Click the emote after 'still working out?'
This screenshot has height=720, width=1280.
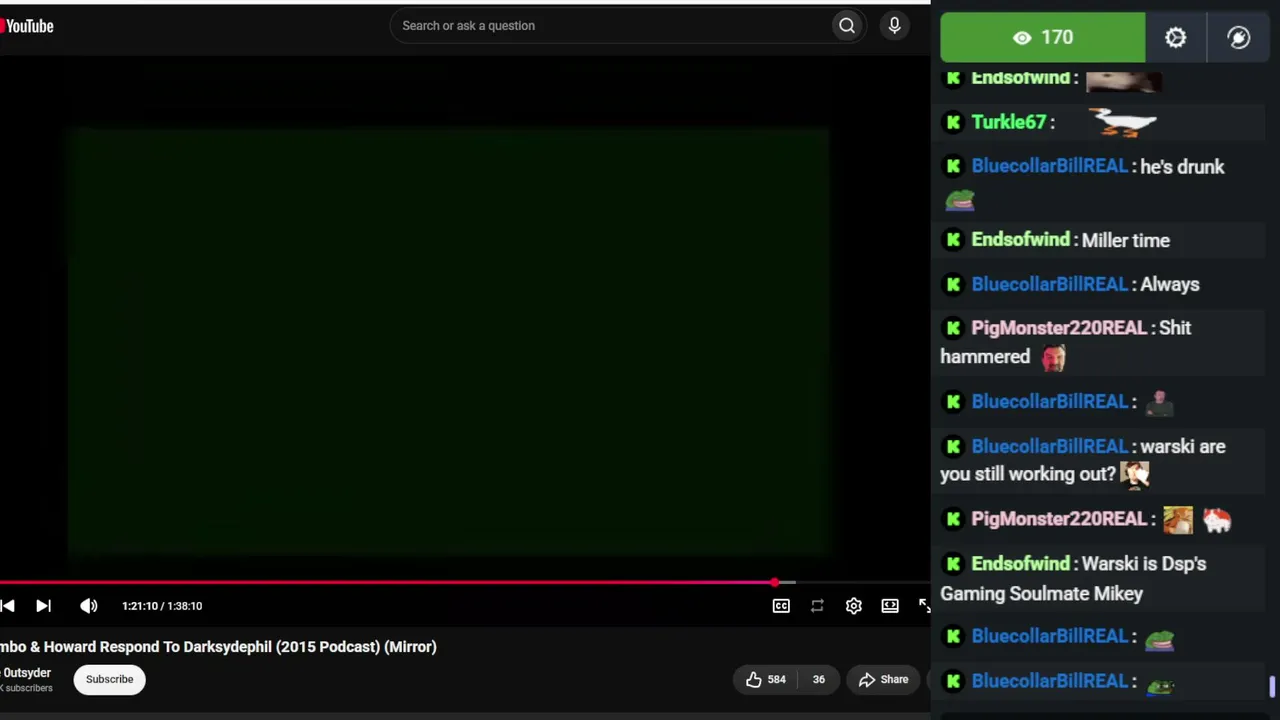pyautogui.click(x=1134, y=474)
